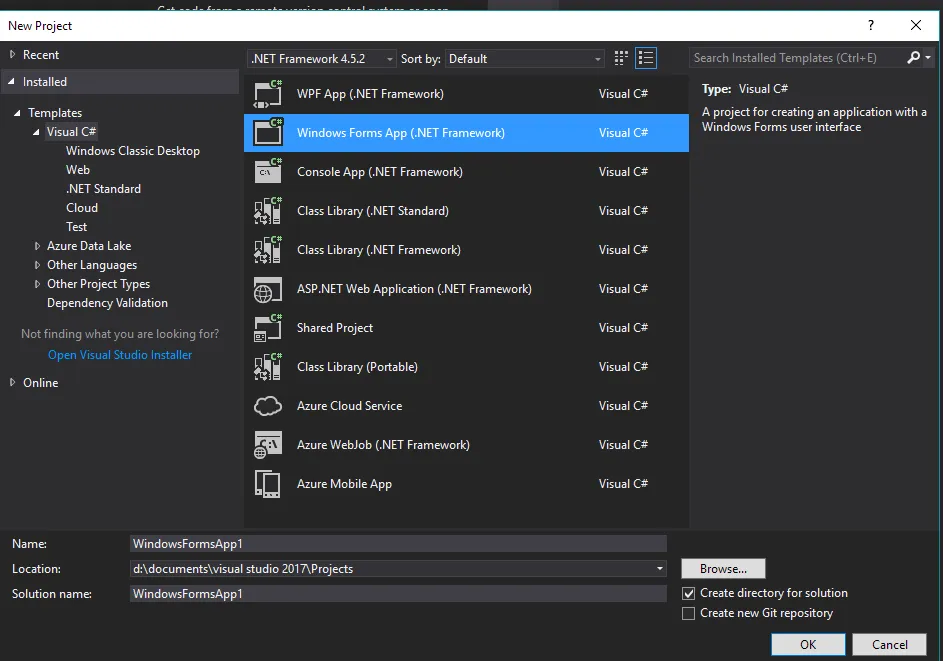This screenshot has height=661, width=943.
Task: Select Console App (.NET Framework) template name
Action: point(380,172)
